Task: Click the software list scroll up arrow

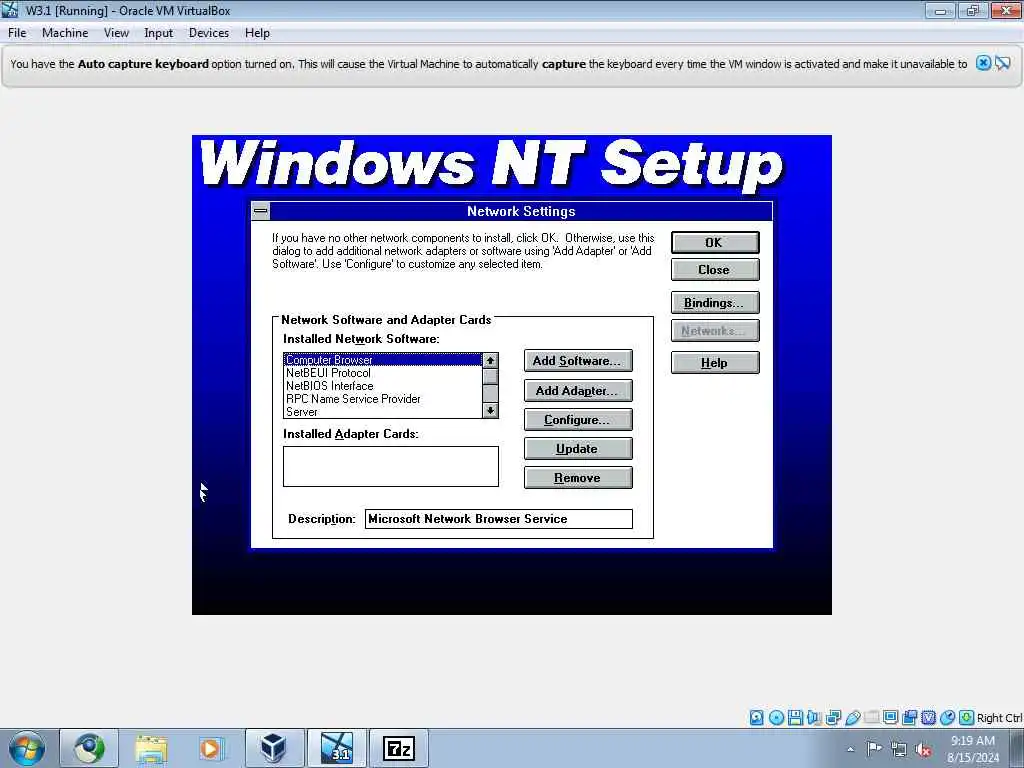Action: [x=490, y=360]
